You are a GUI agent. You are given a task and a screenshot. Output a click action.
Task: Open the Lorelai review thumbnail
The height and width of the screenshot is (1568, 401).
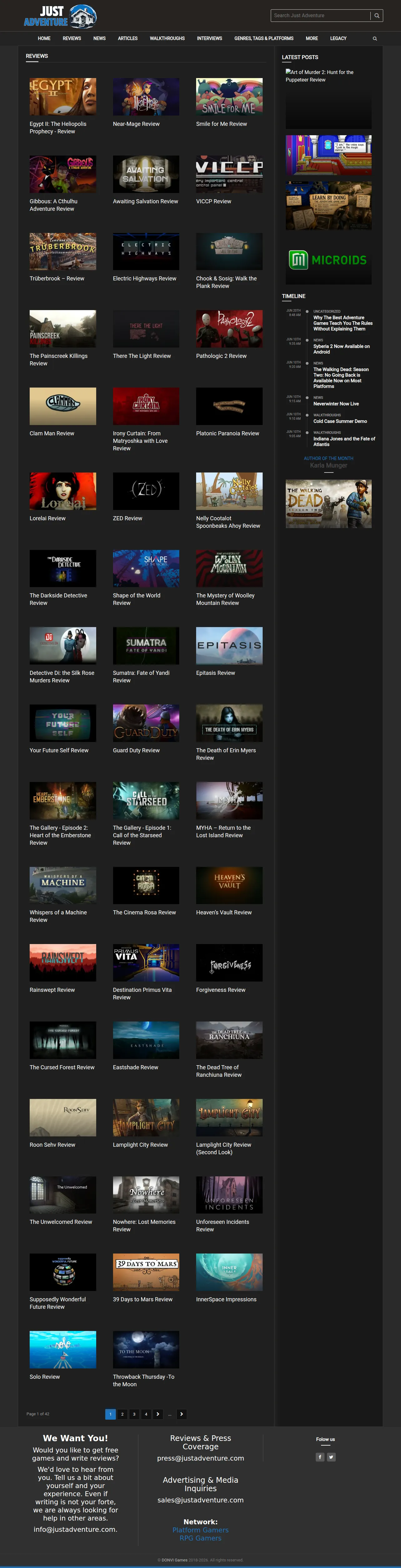point(63,491)
